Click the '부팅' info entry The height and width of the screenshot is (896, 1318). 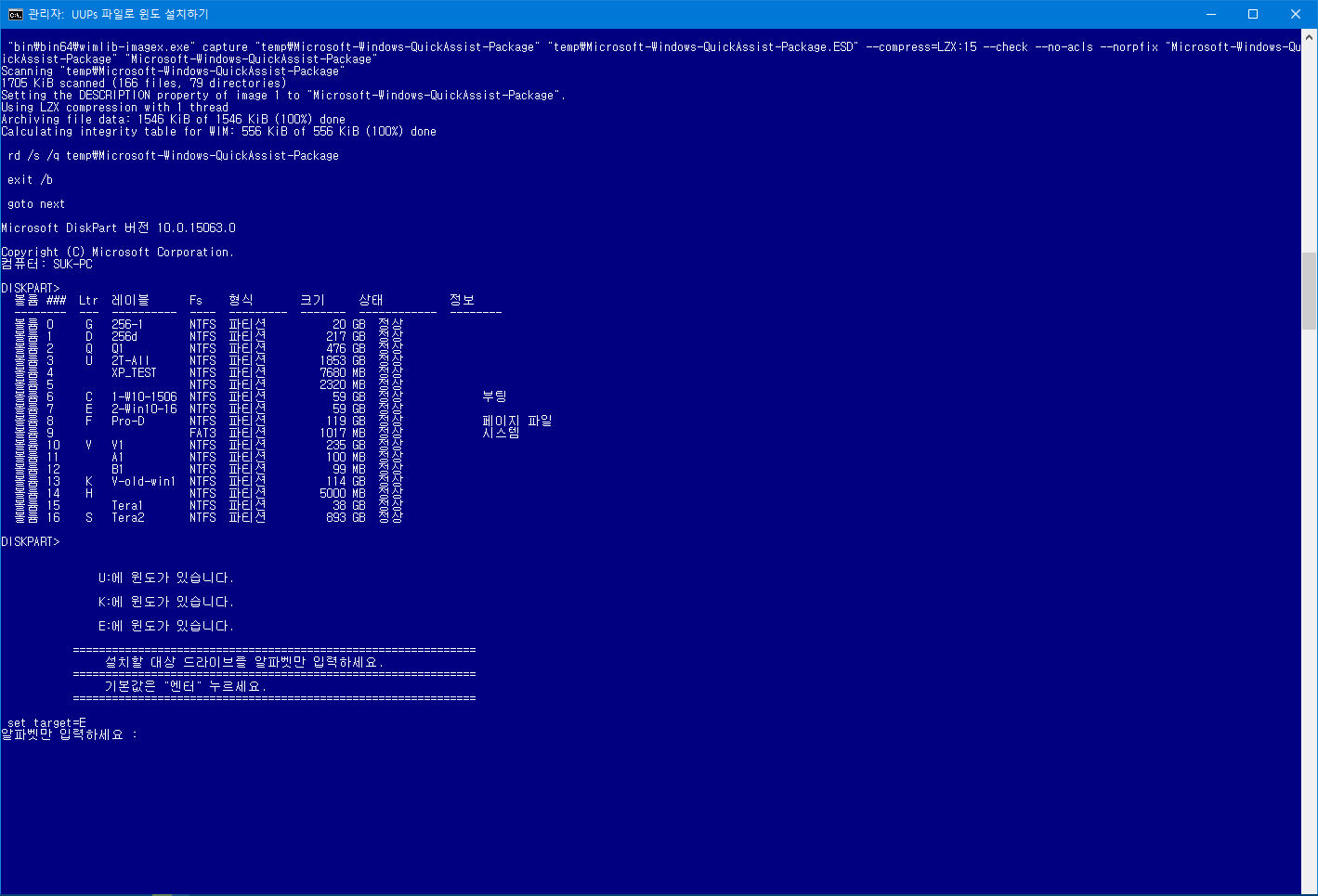(x=494, y=396)
